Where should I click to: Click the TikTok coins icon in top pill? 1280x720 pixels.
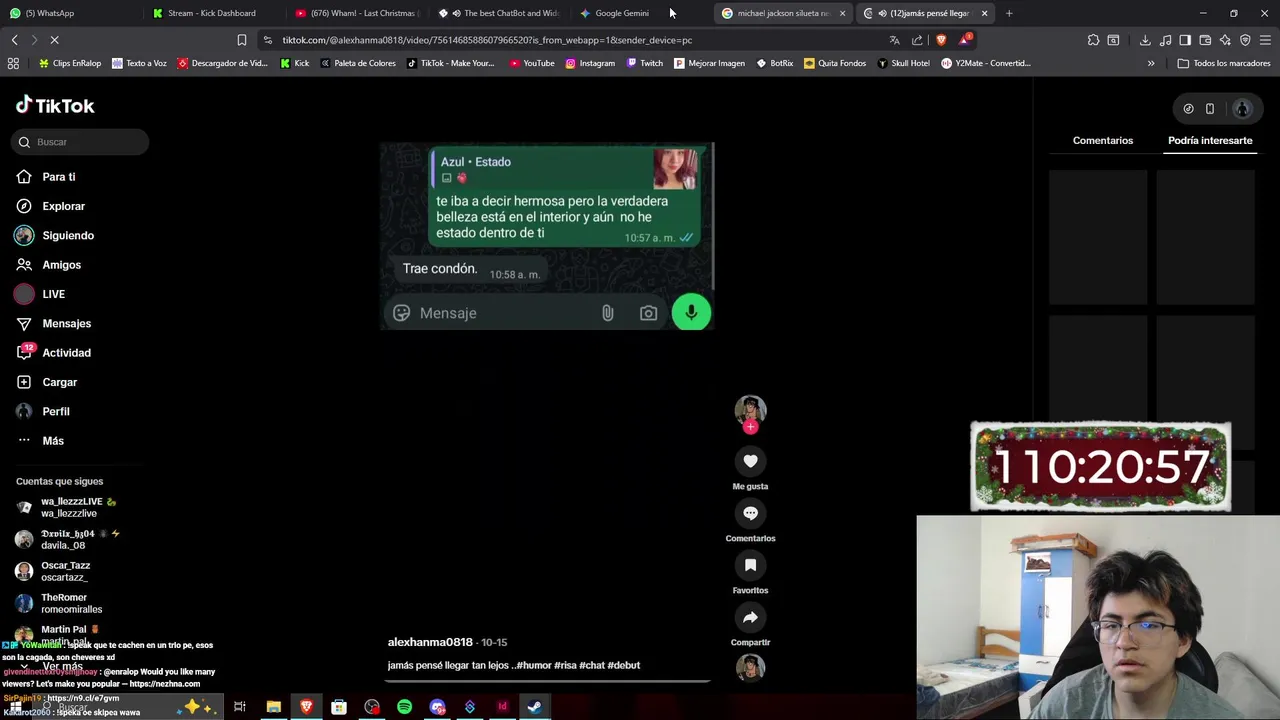[1188, 109]
